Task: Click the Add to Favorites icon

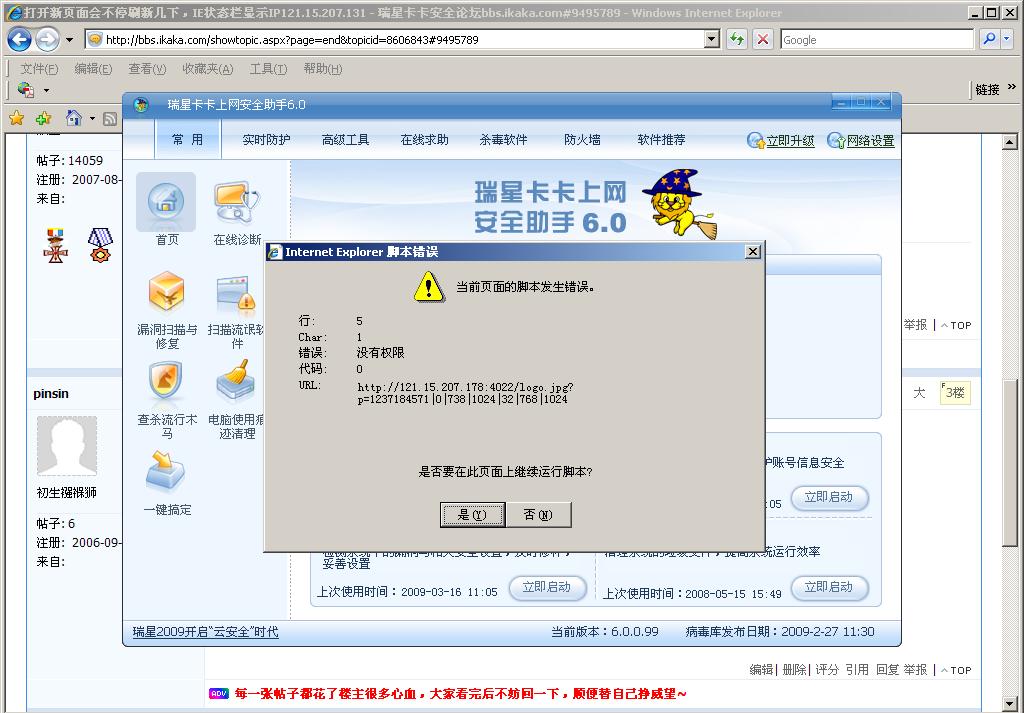Action: point(44,118)
